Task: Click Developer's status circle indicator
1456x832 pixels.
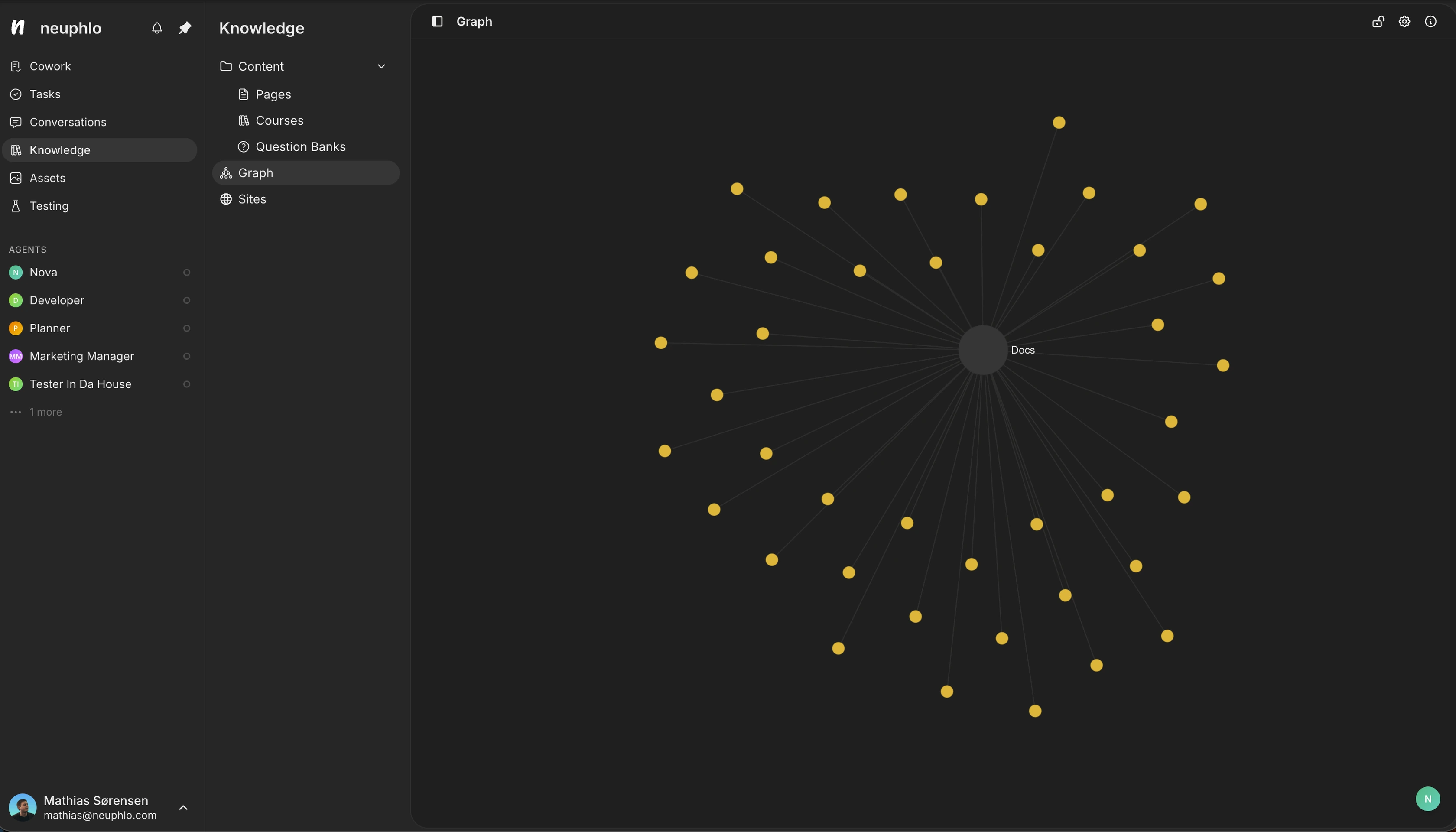Action: pyautogui.click(x=186, y=301)
